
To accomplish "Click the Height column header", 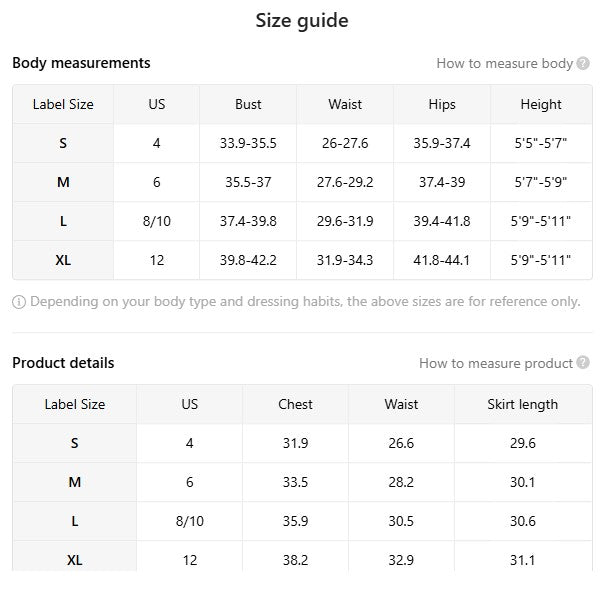I will 541,104.
